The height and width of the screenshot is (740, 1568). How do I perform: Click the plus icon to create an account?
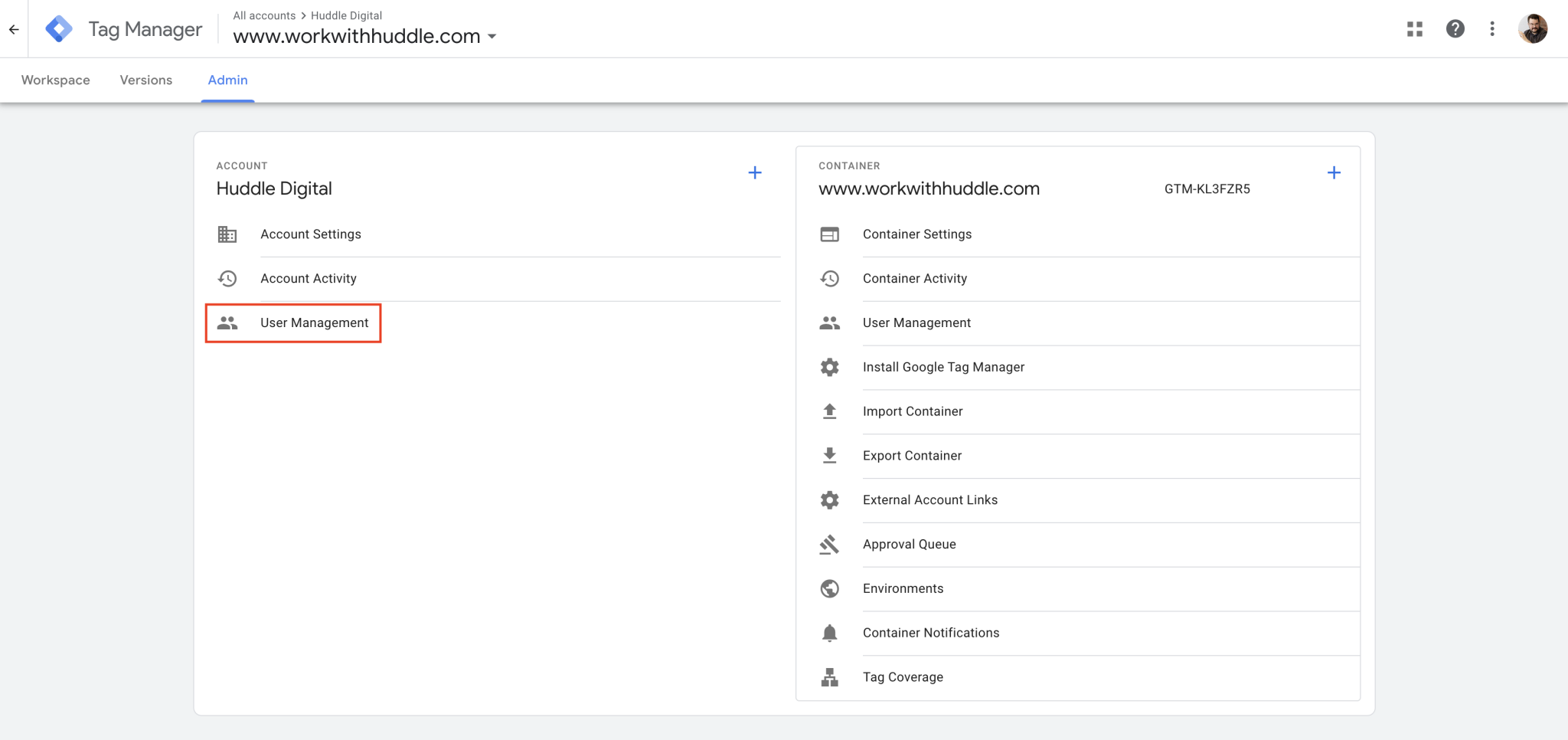click(x=755, y=173)
